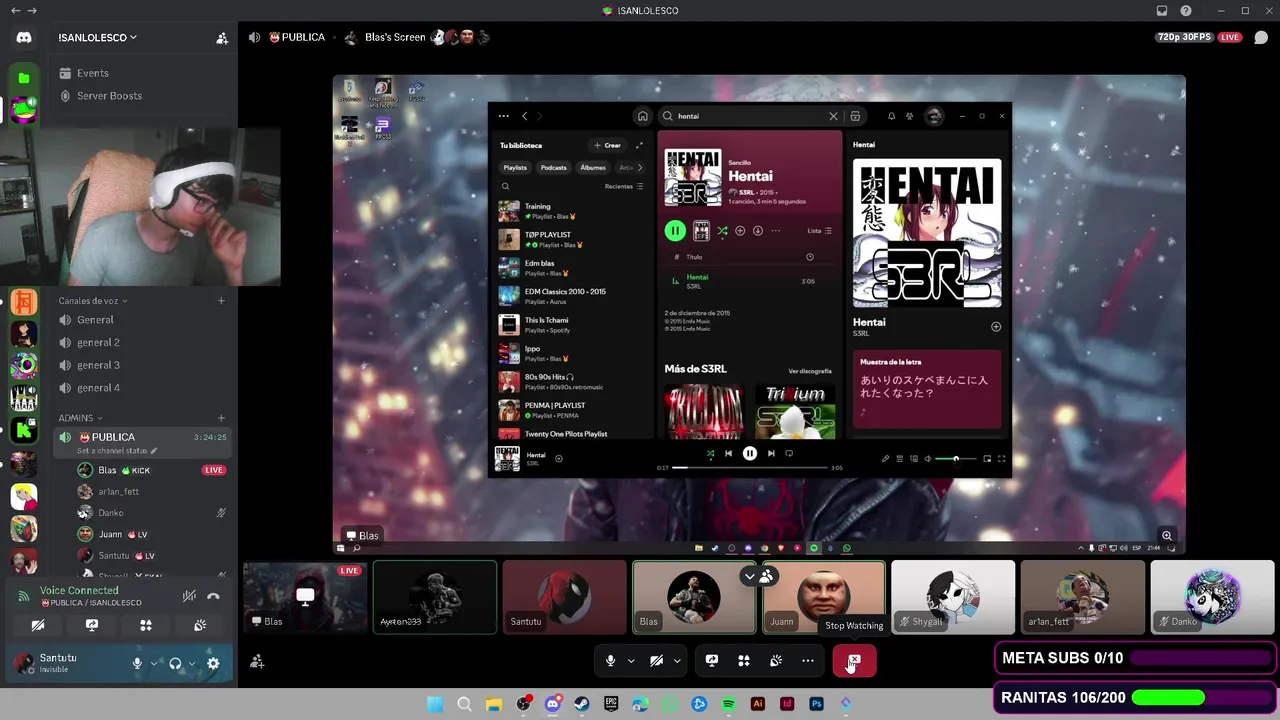Open camera options arrow in call bar
This screenshot has width=1280, height=720.
tap(677, 661)
